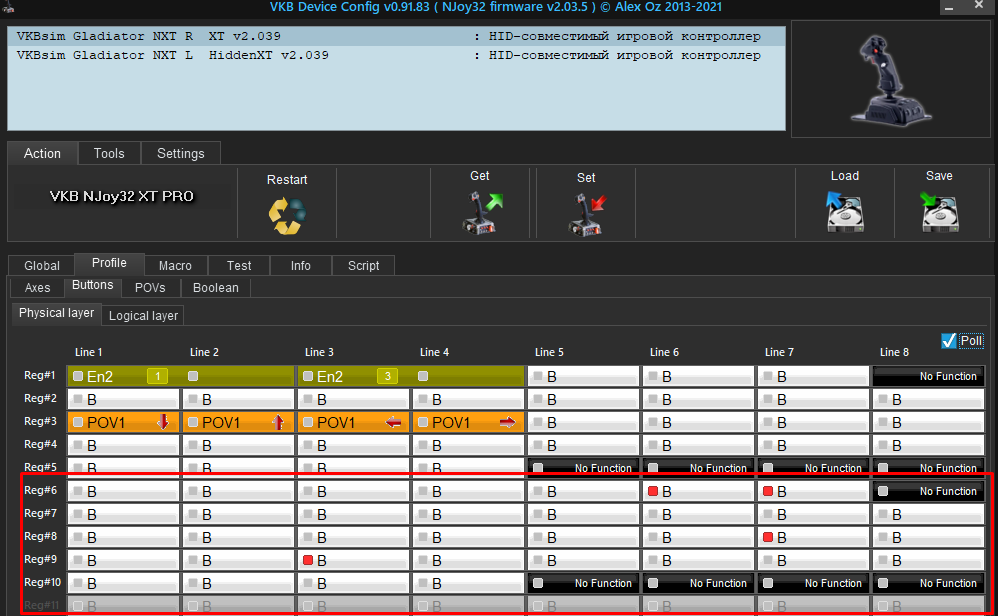Click the Reg#3 row label
Viewport: 1000px width, 616px height.
click(x=40, y=422)
